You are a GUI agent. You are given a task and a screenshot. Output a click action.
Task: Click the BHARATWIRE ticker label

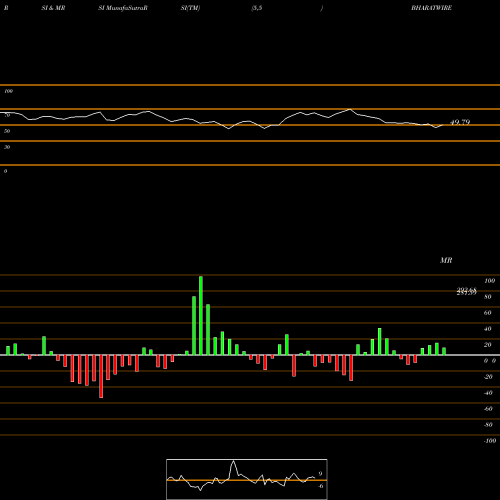tap(431, 8)
